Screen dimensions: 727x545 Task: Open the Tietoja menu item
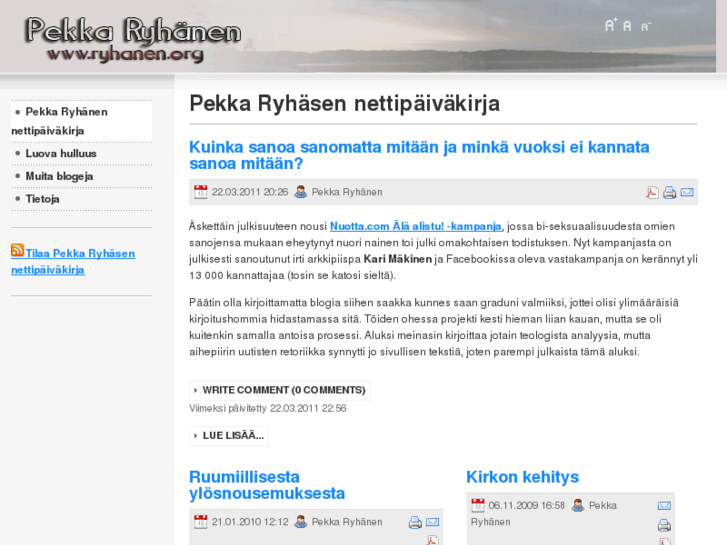42,199
